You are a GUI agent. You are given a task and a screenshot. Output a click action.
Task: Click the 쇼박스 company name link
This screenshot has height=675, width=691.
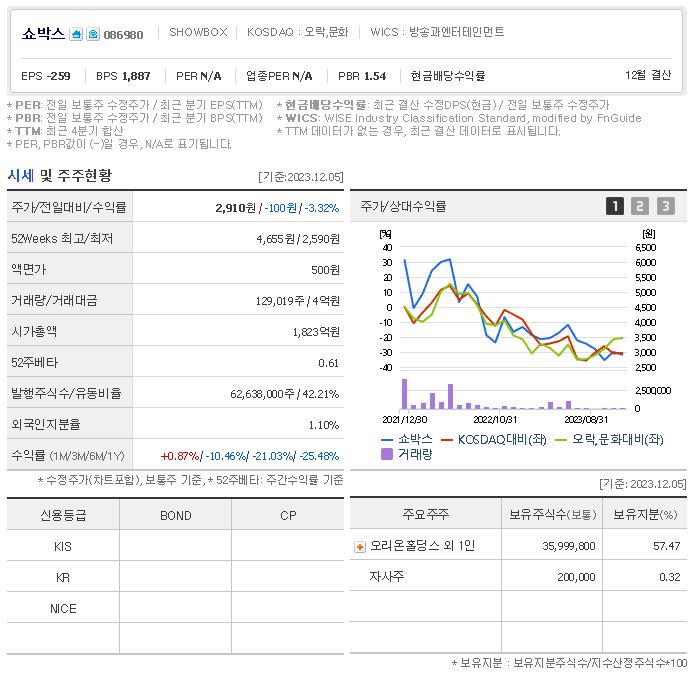pyautogui.click(x=43, y=33)
